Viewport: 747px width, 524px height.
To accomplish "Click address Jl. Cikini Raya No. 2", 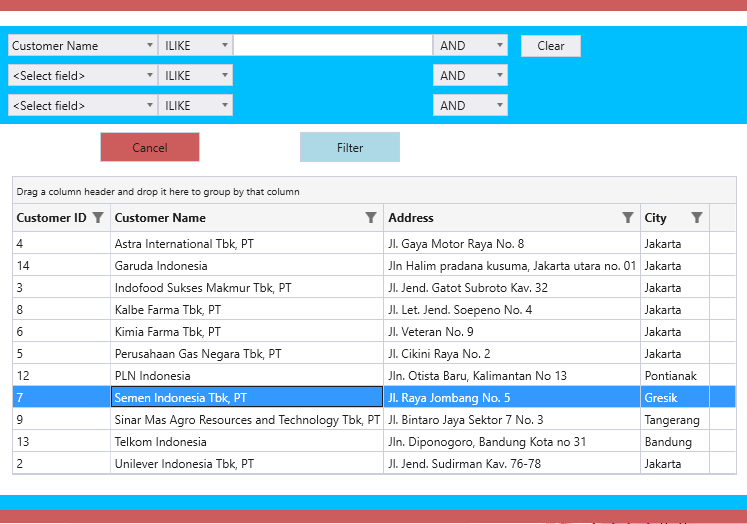I will pos(512,353).
